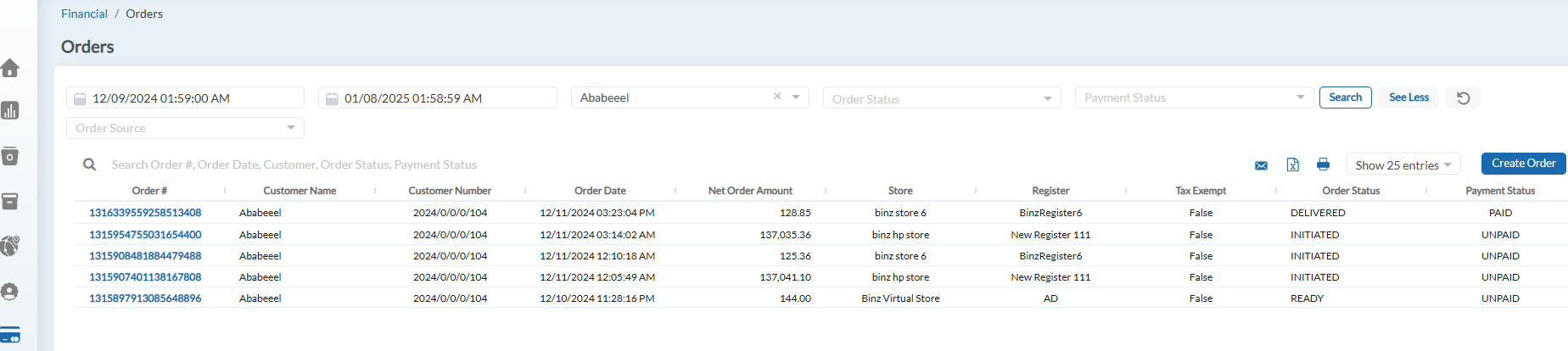Sort by Tax Exempt column header

[1201, 191]
